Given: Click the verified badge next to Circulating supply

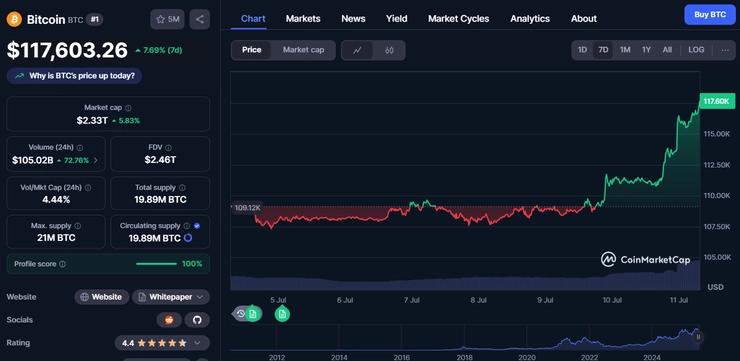Looking at the screenshot, I should point(197,226).
